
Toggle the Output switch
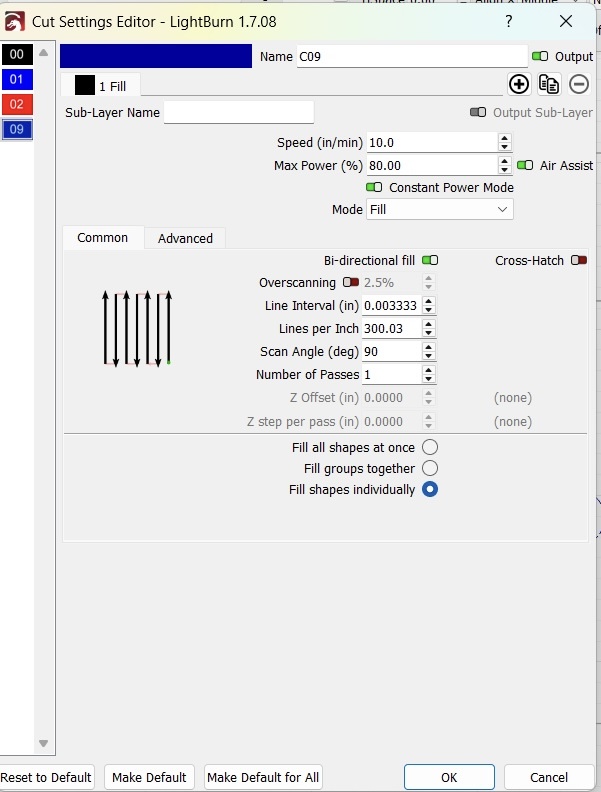540,56
